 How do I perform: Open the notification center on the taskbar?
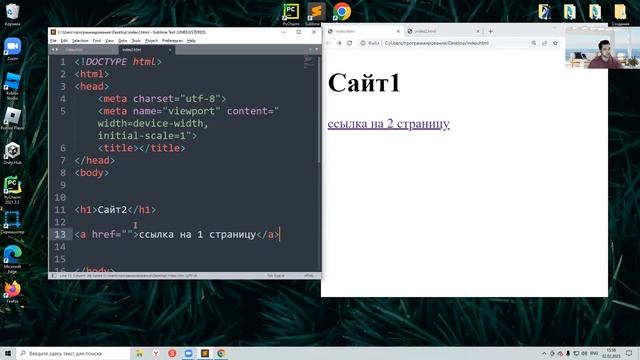pyautogui.click(x=629, y=353)
